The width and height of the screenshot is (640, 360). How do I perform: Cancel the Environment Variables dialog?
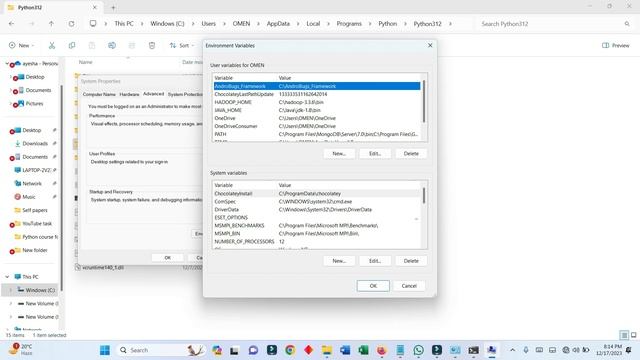(409, 286)
